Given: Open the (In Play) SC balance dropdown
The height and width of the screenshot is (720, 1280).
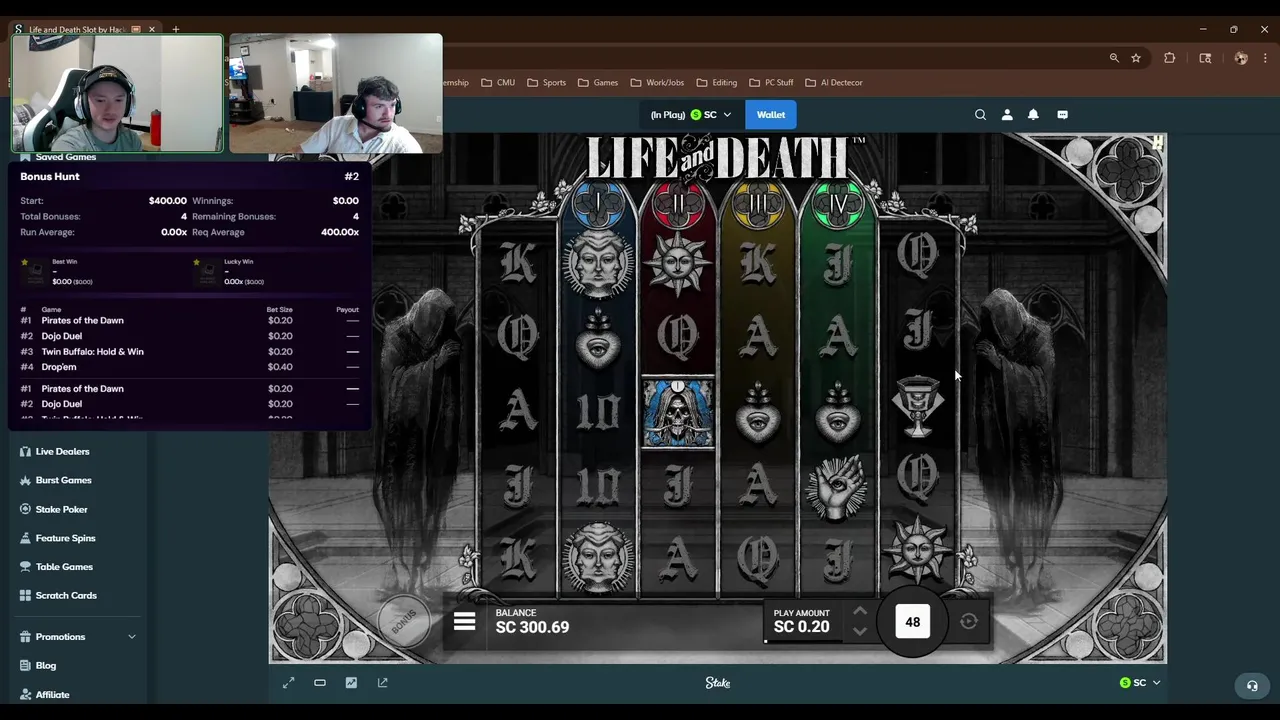Looking at the screenshot, I should (x=691, y=115).
